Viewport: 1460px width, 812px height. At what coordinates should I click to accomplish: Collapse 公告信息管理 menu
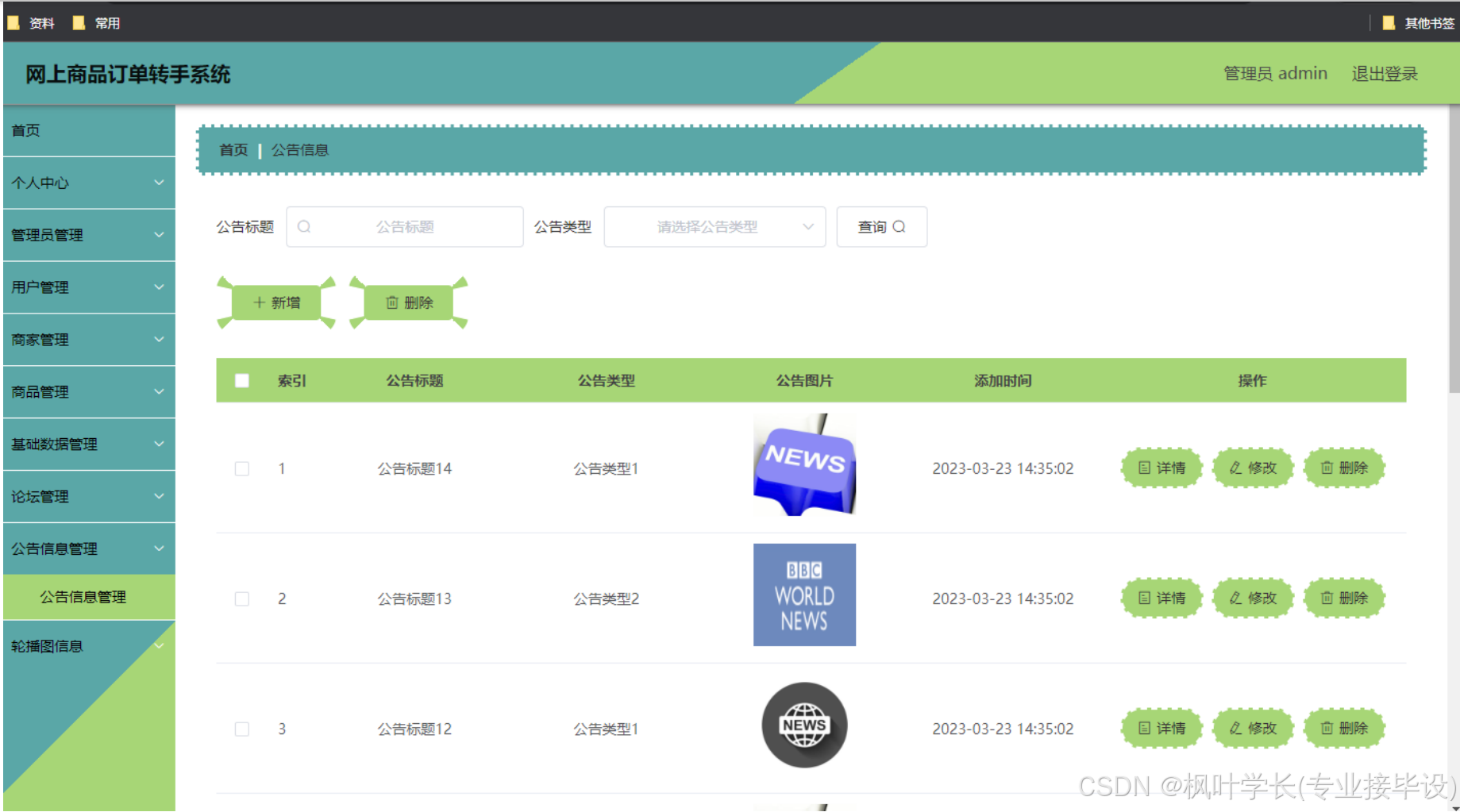89,549
